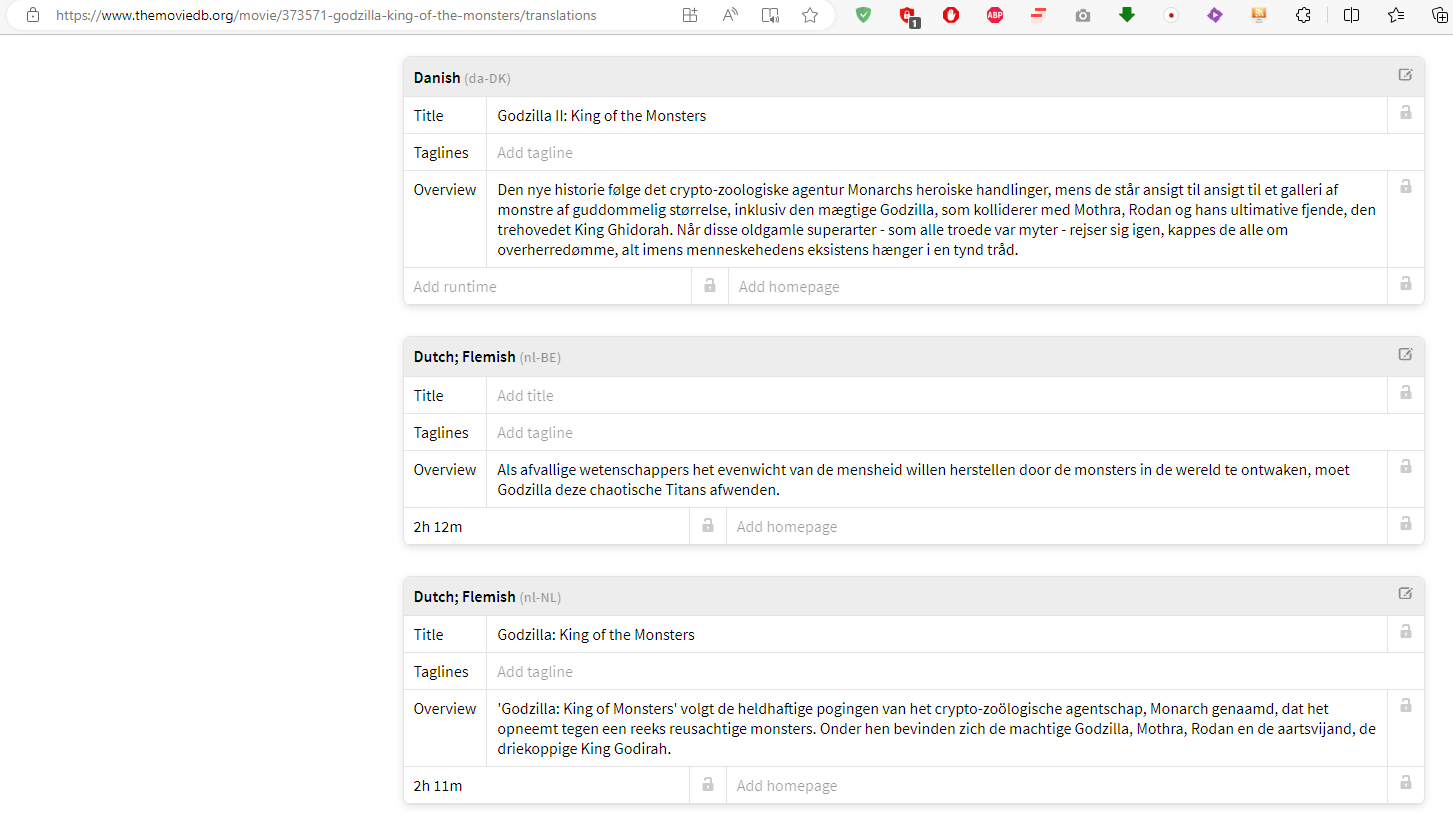Edit the Dutch nl-BE translation

(x=1406, y=354)
